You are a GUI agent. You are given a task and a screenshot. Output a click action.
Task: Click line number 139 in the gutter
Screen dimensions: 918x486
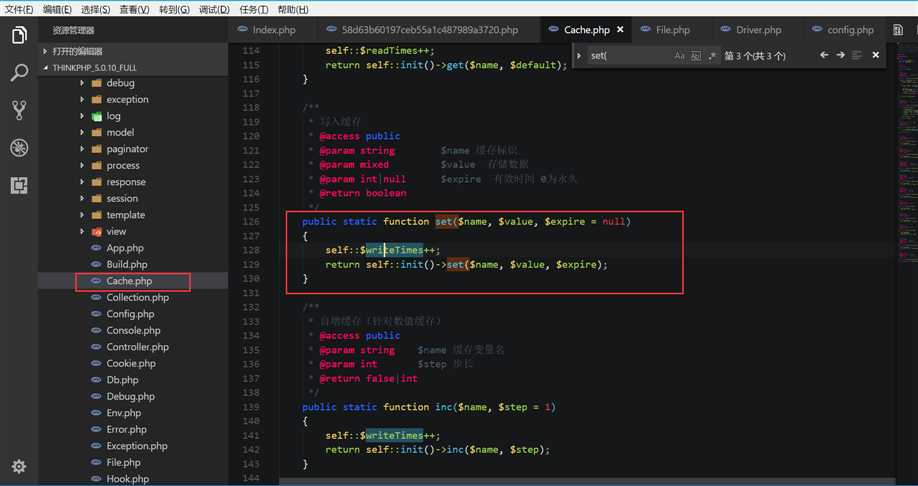[x=251, y=407]
